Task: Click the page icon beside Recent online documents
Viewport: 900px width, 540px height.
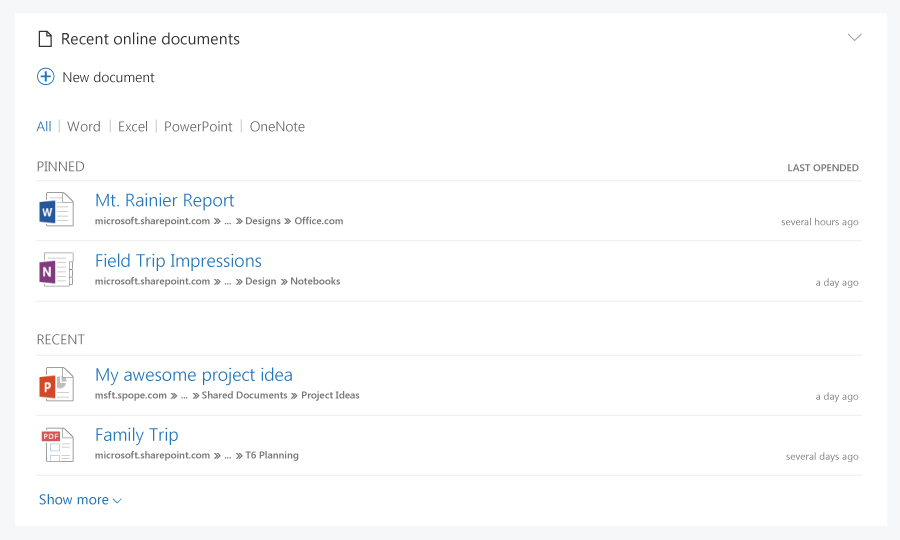Action: 44,39
